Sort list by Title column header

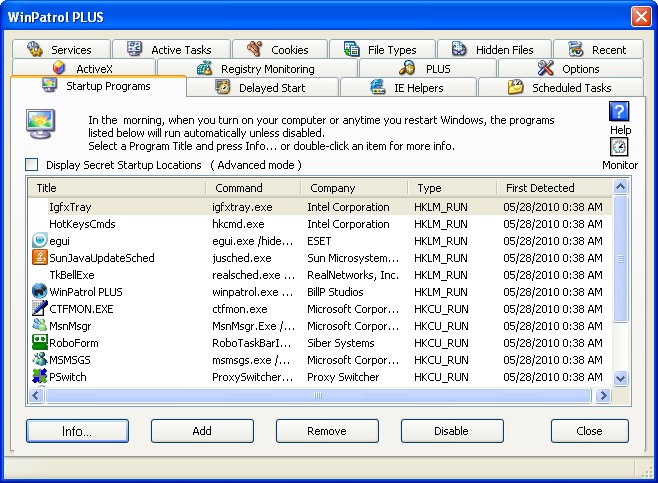(x=117, y=188)
